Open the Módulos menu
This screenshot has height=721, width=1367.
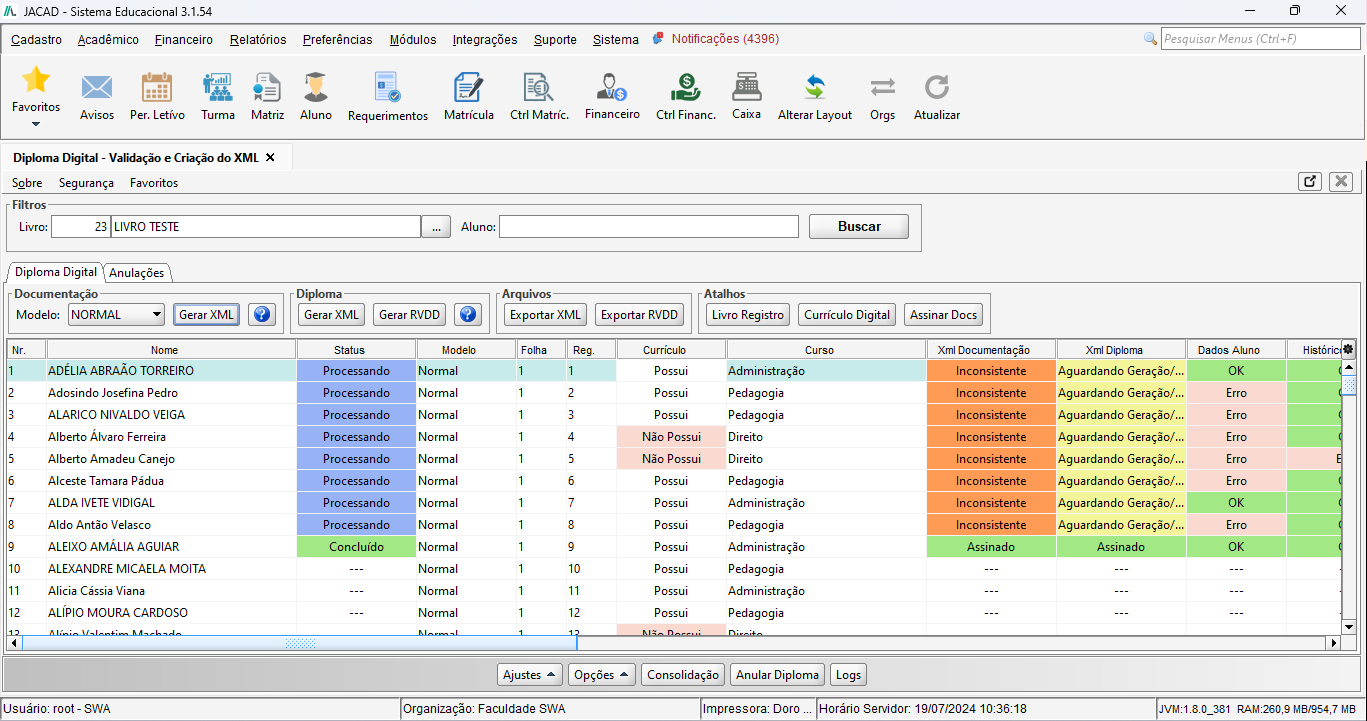click(x=413, y=40)
